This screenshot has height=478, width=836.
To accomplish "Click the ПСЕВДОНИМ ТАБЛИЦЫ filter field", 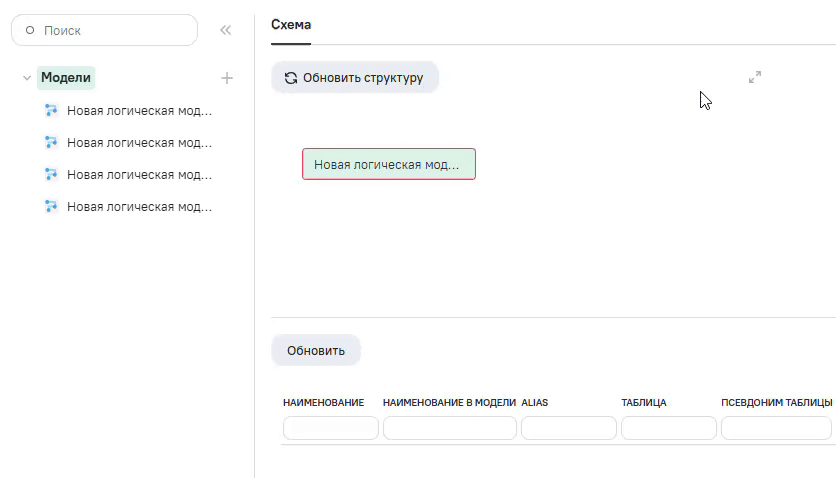I will [x=776, y=428].
